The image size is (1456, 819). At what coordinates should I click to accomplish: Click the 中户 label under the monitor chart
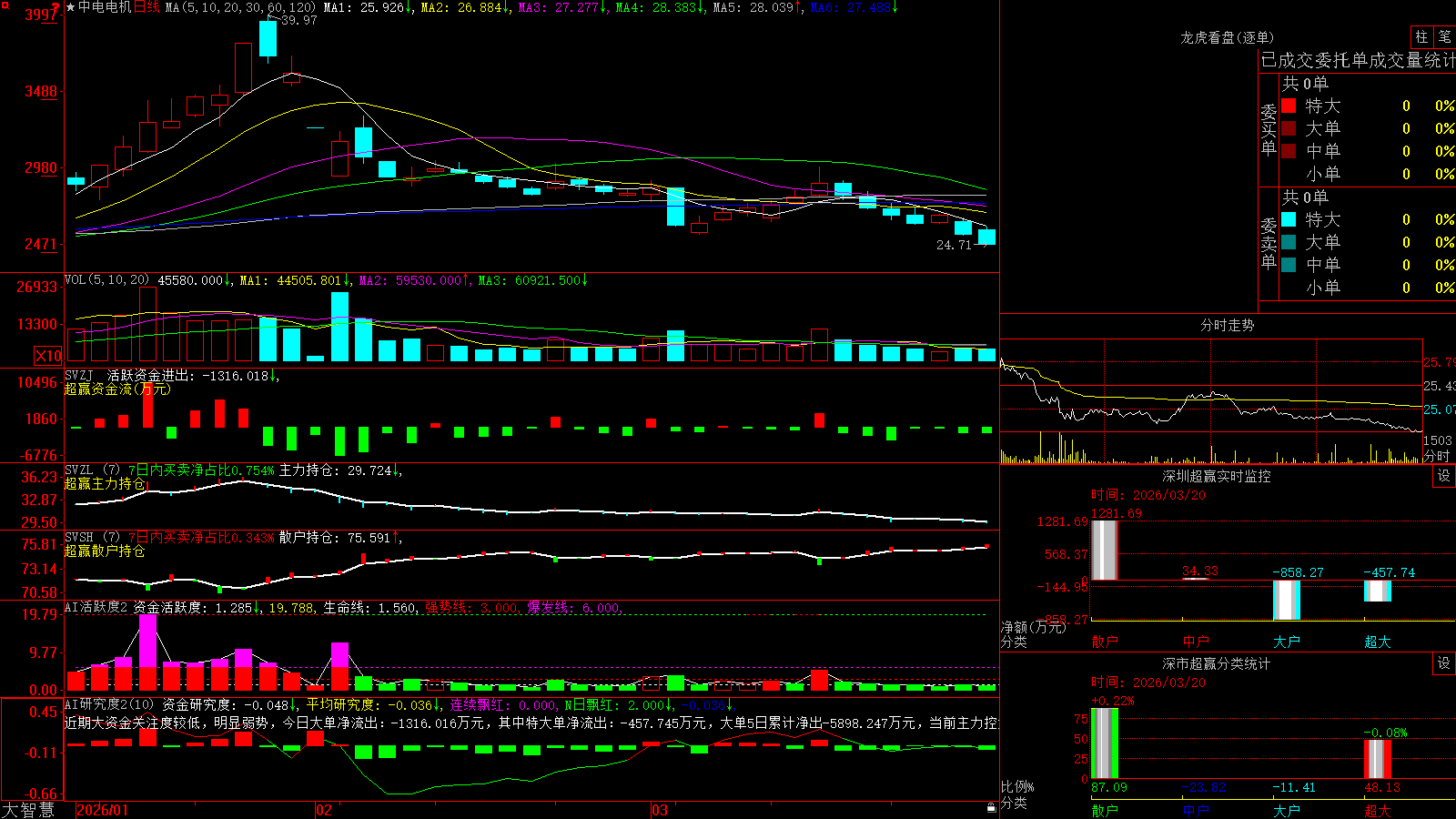click(x=1196, y=642)
